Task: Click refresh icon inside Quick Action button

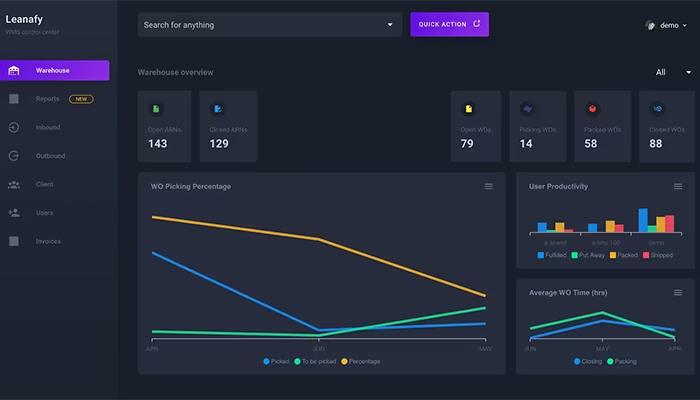Action: coord(477,24)
